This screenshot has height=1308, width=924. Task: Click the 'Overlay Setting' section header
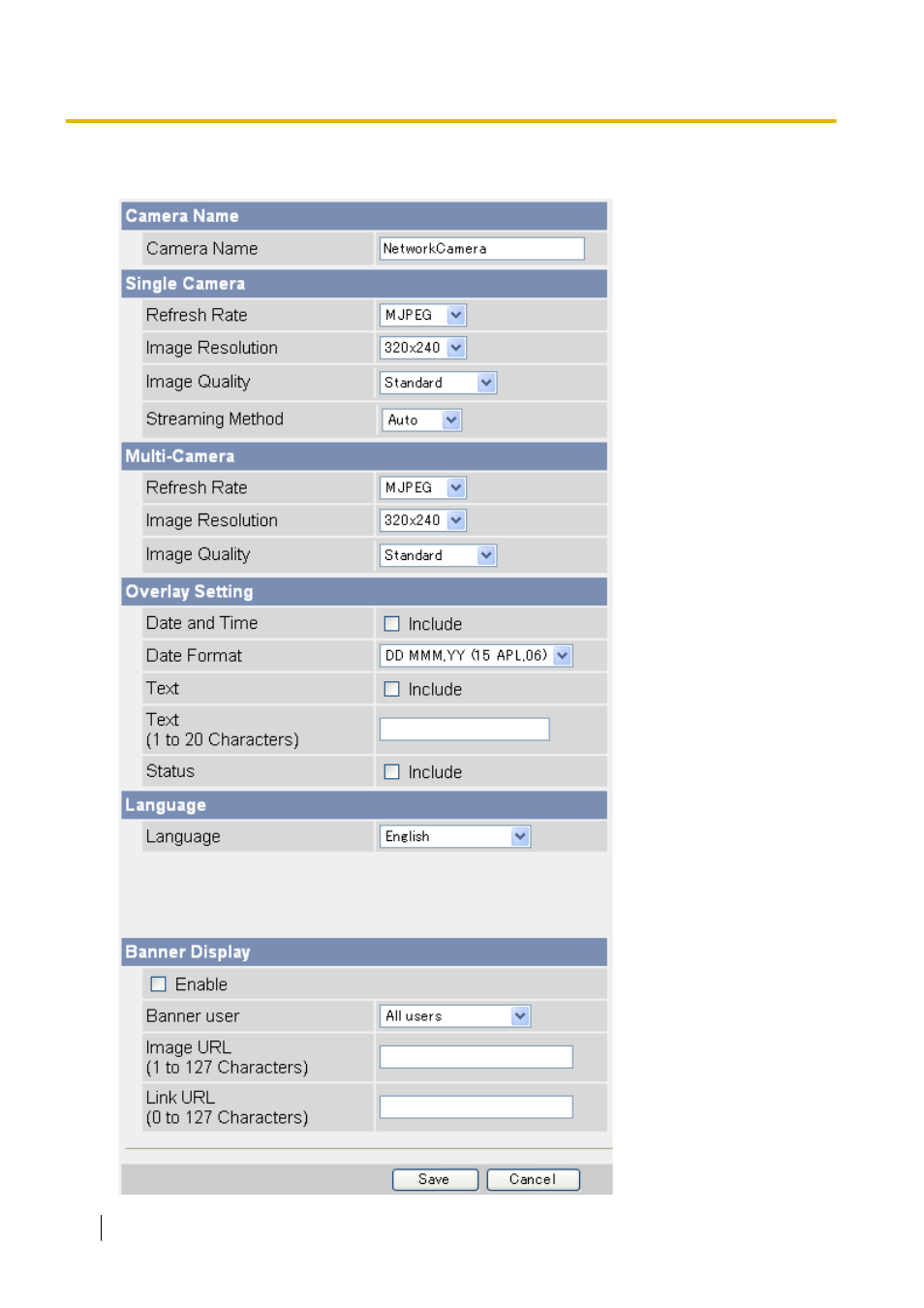click(364, 592)
